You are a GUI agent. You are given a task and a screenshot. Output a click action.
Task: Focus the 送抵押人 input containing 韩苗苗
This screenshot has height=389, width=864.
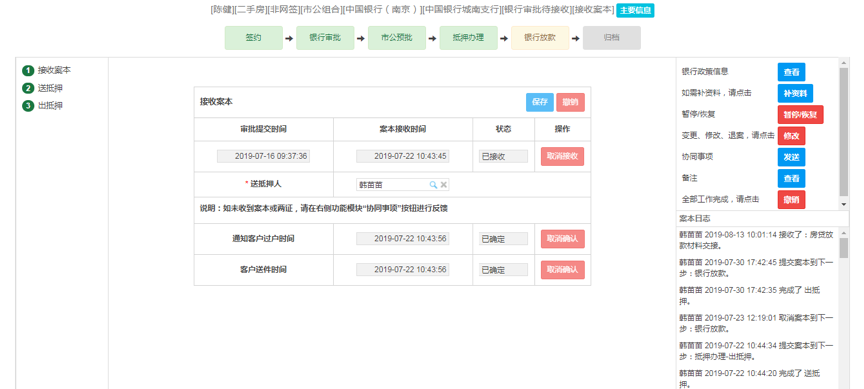coord(403,185)
